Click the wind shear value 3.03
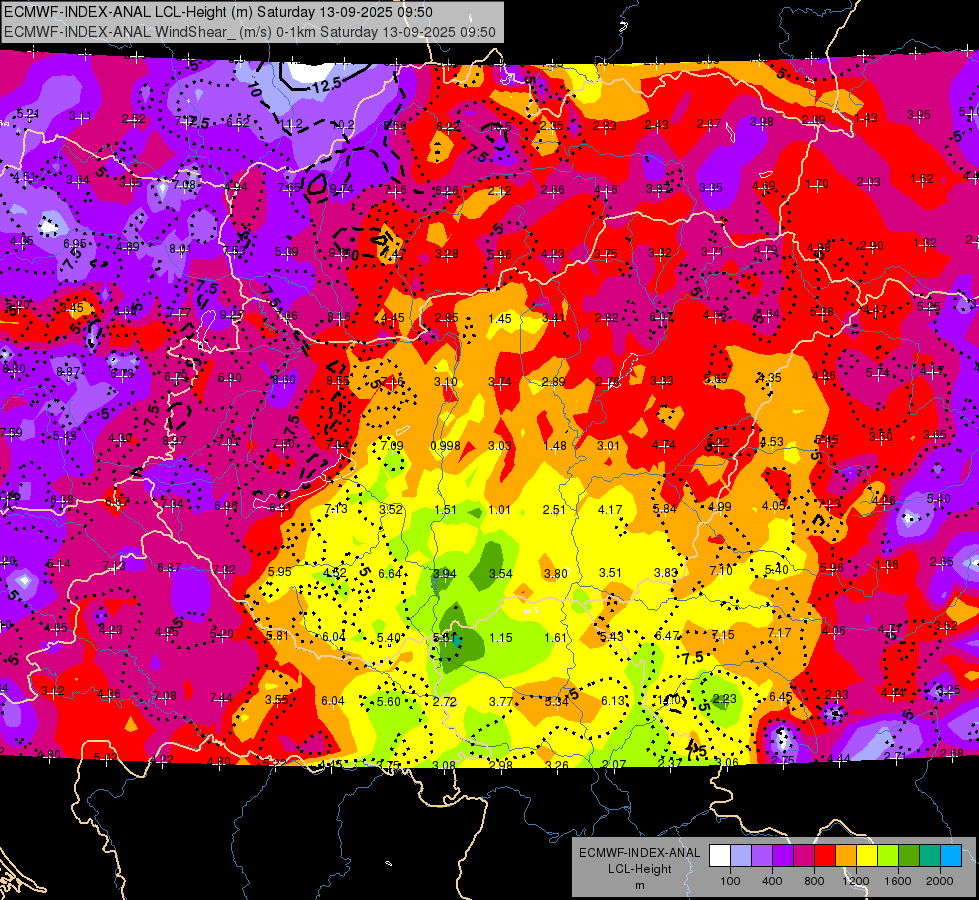The image size is (979, 900). 499,445
